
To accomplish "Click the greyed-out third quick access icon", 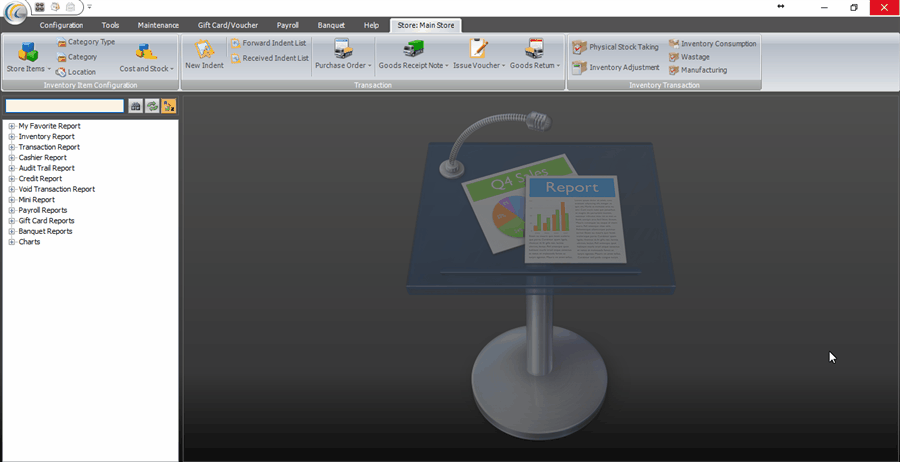I will point(70,7).
